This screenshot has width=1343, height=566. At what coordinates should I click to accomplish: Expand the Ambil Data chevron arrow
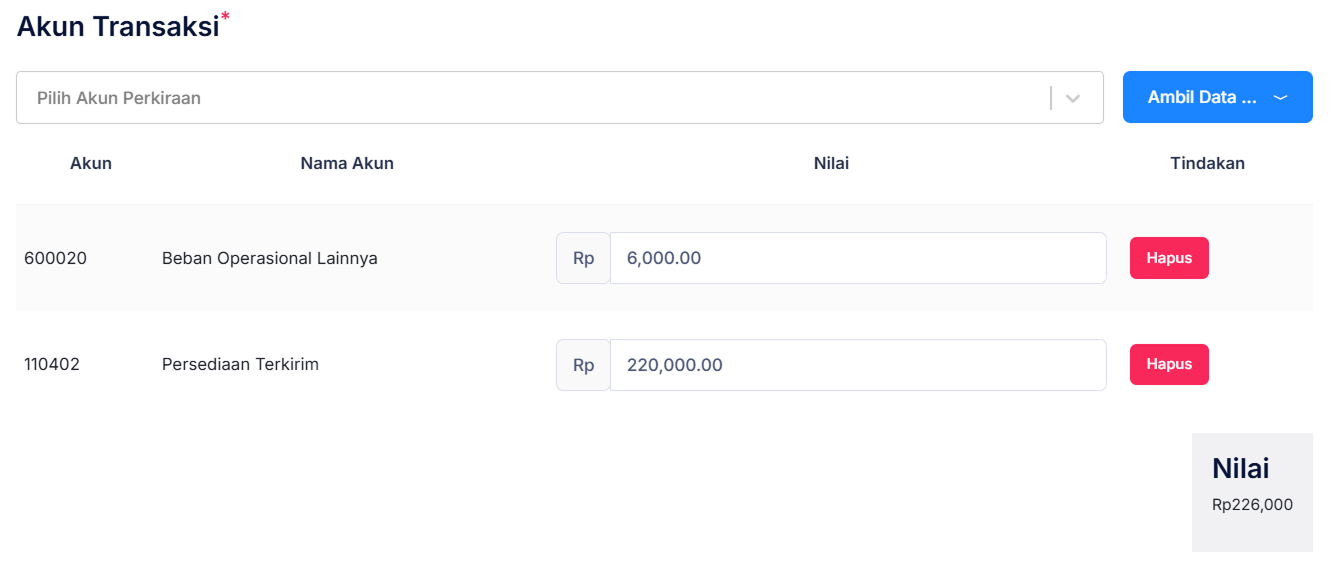coord(1280,98)
